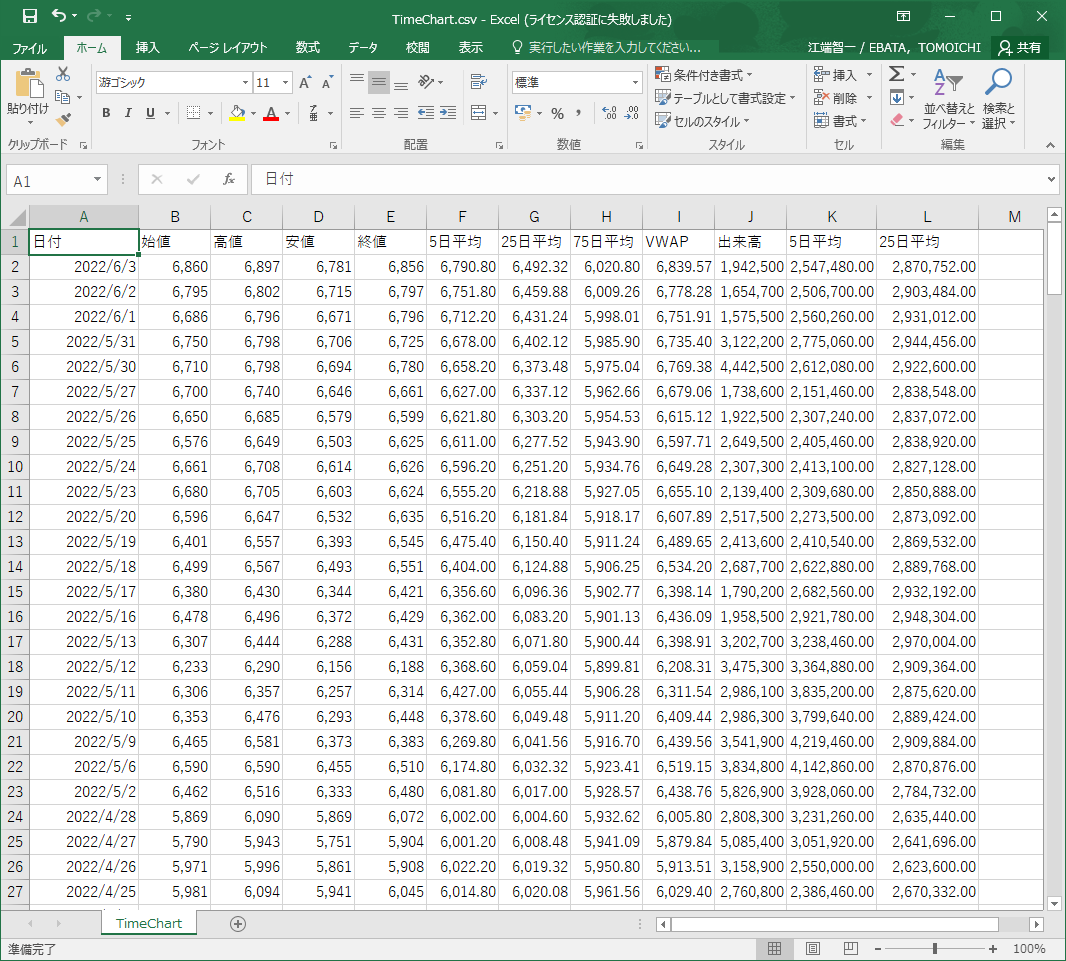Screen dimensions: 1066x961
Task: Open the Name Box dropdown arrow
Action: (97, 180)
